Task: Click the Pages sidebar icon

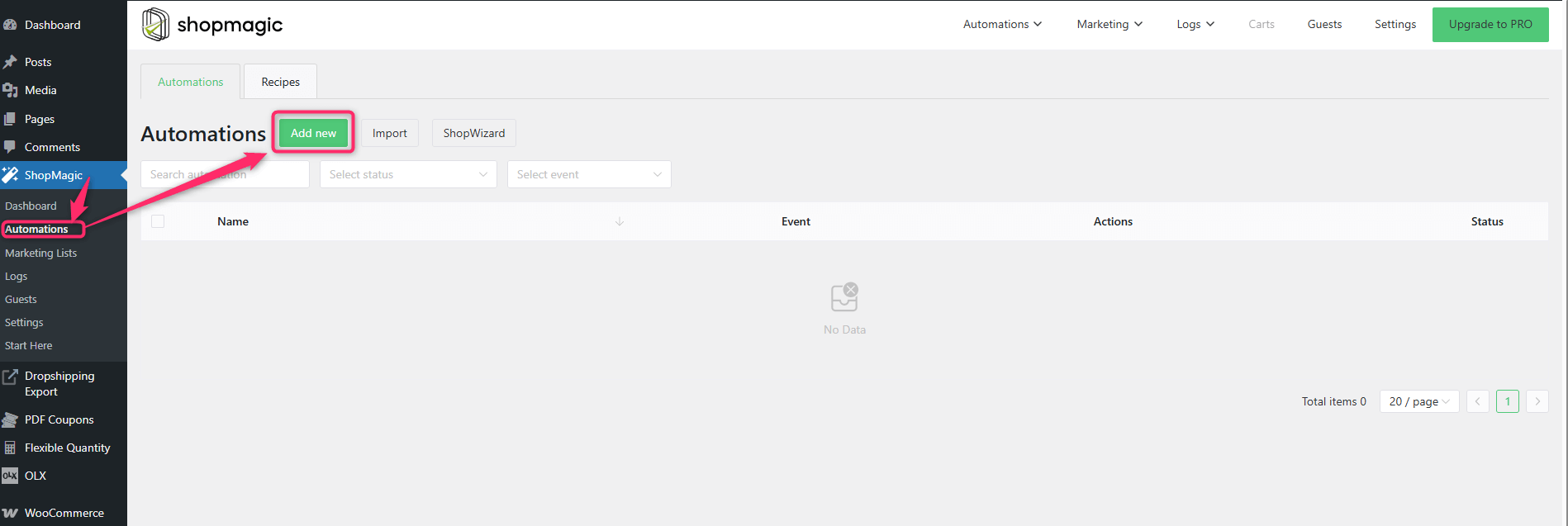Action: [x=10, y=119]
